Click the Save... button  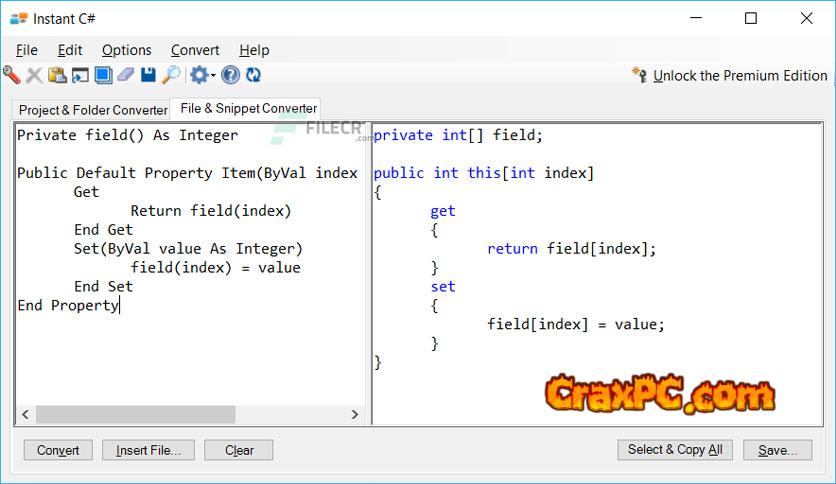[777, 450]
